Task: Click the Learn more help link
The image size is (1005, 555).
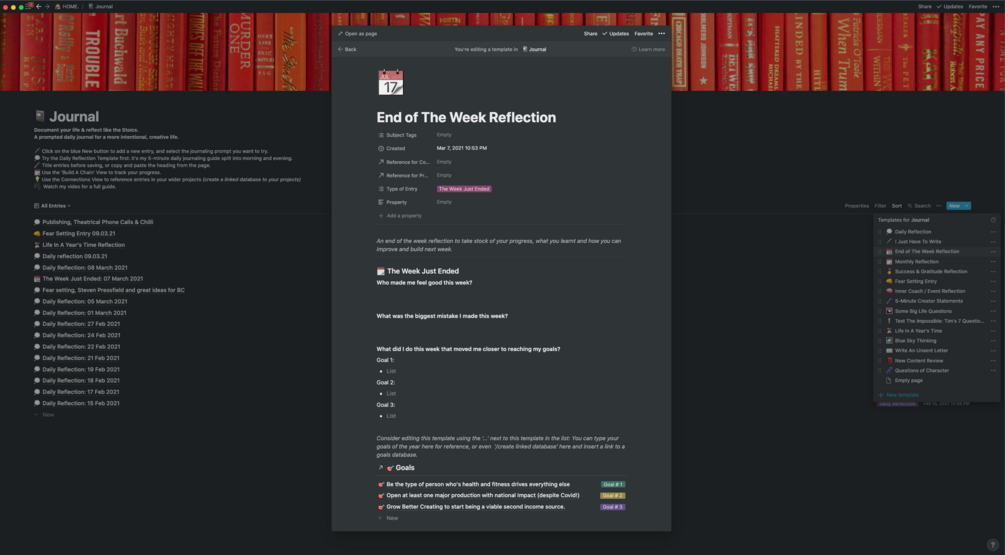Action: coord(648,49)
